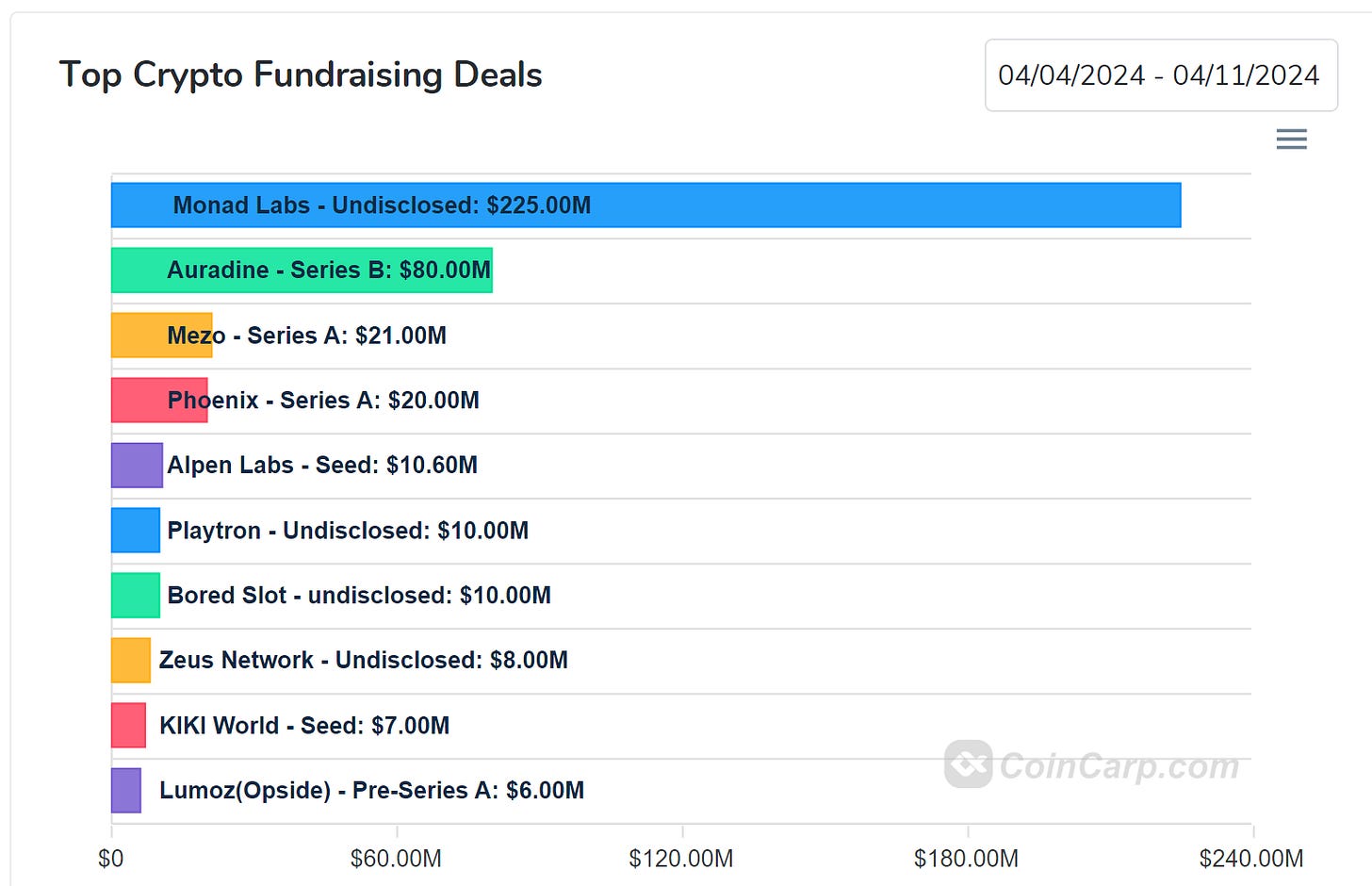Click the orange Mezo Series A bar

(139, 336)
